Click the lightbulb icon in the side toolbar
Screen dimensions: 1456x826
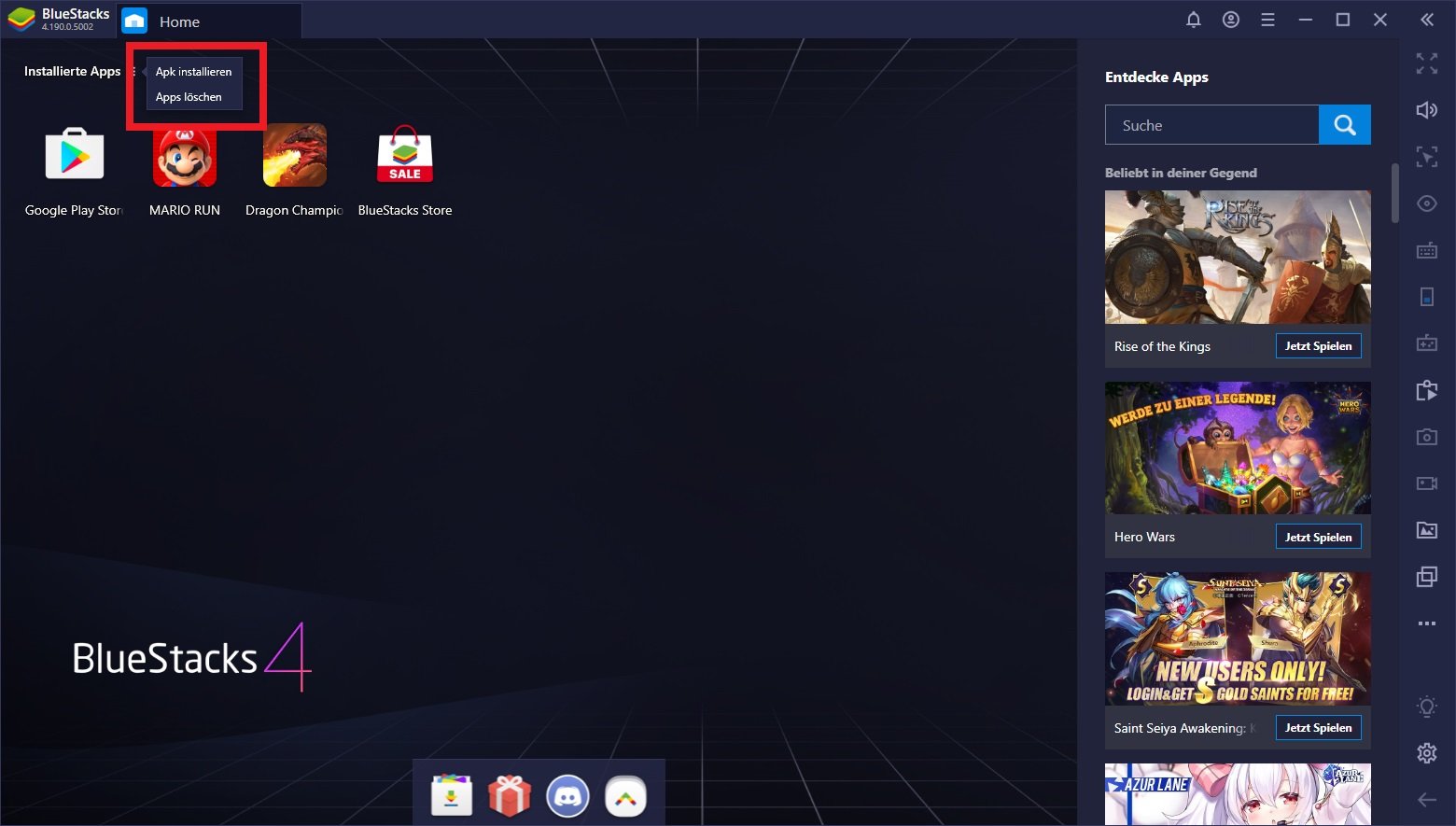pyautogui.click(x=1427, y=707)
